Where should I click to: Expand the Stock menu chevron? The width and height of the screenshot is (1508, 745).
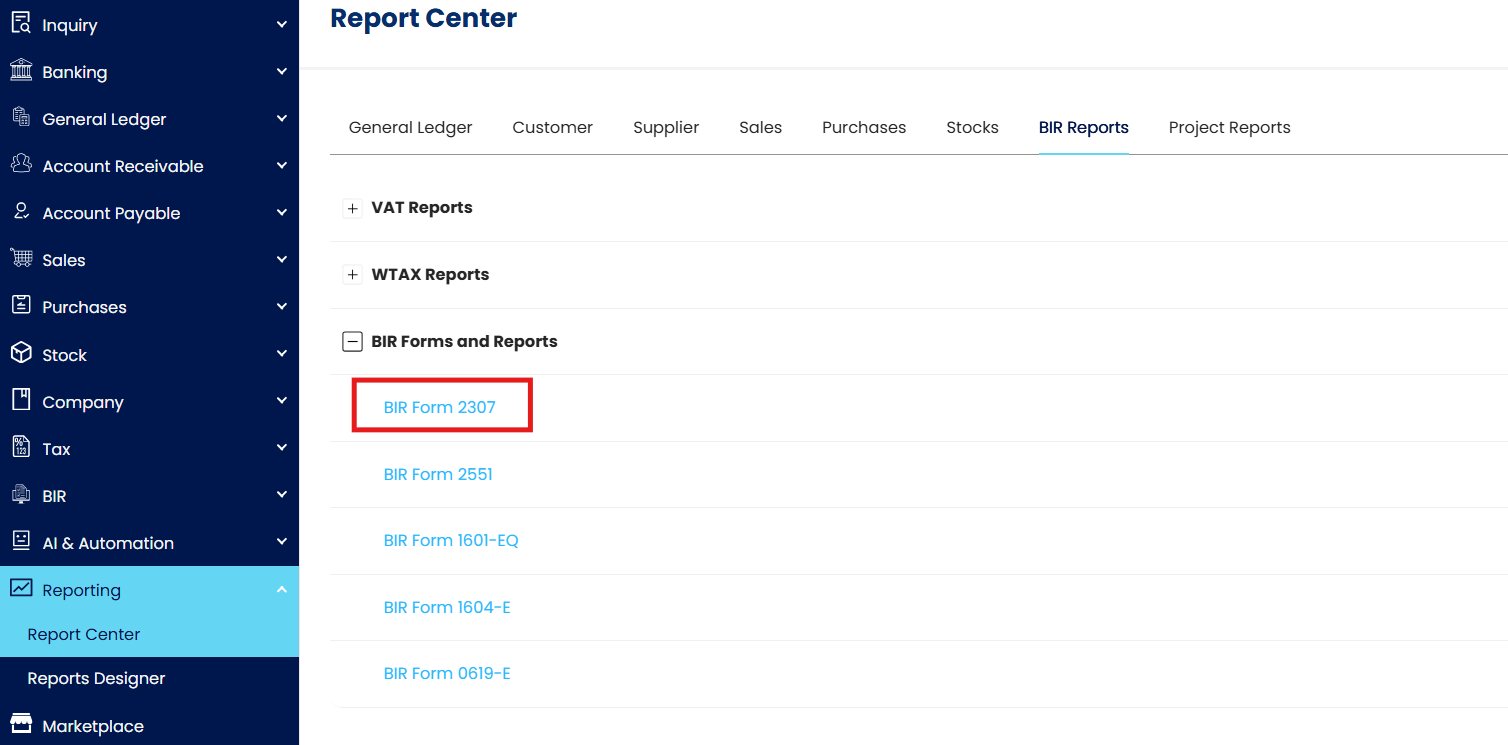[282, 354]
